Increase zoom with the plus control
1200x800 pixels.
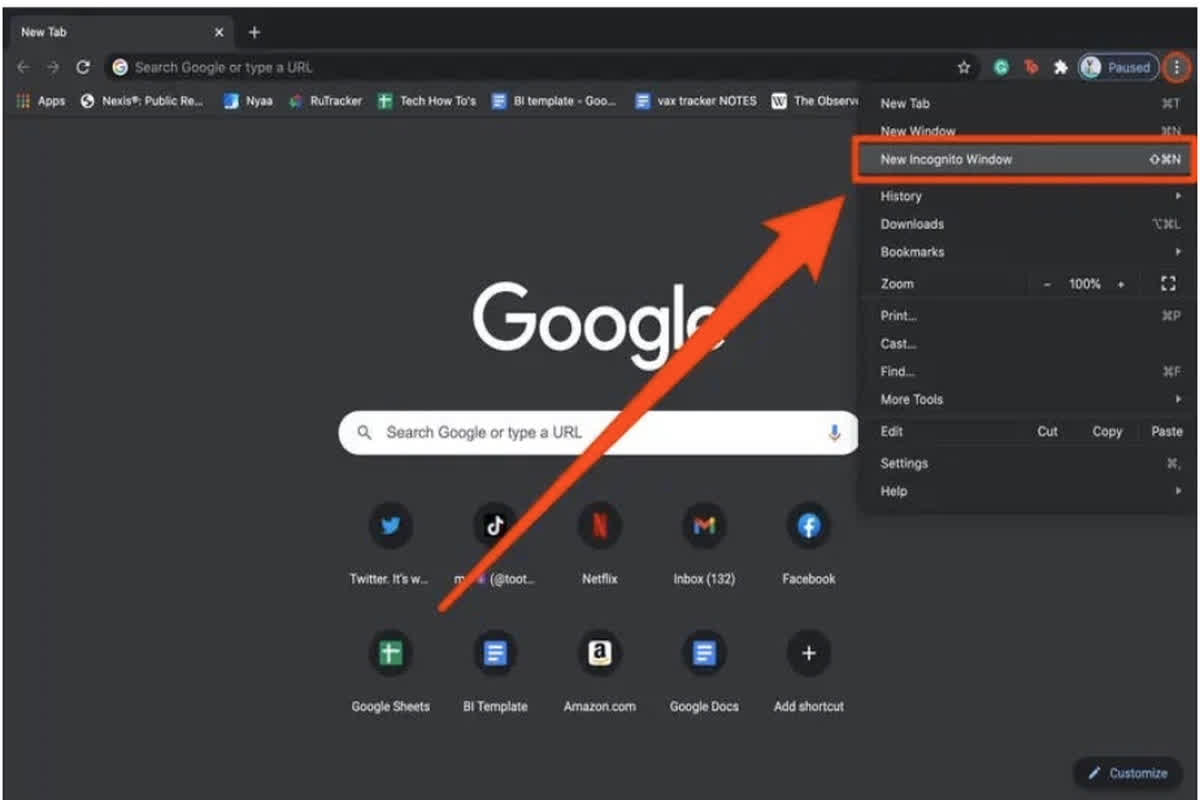coord(1123,283)
